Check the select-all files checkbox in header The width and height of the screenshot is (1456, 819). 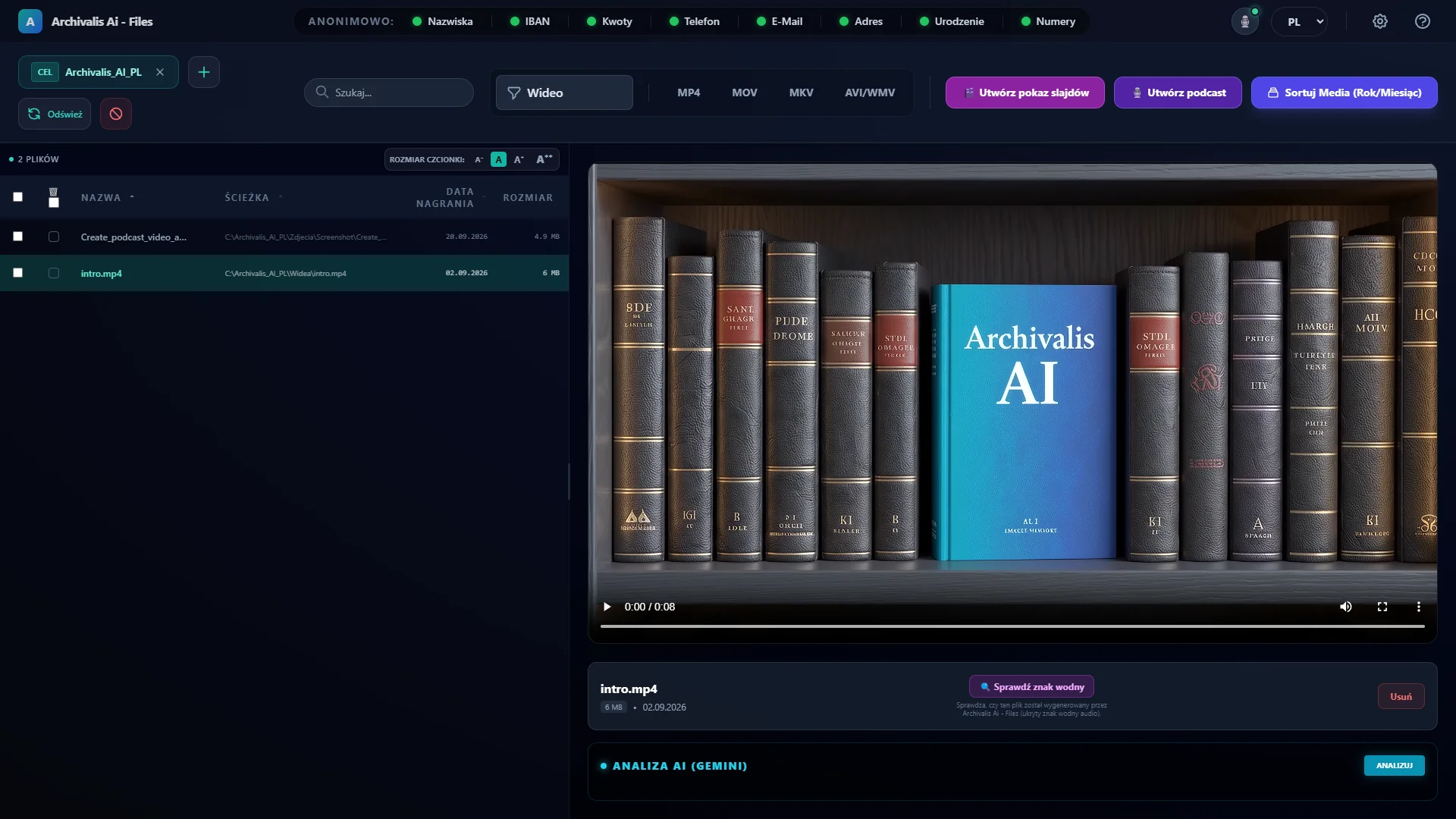(17, 197)
